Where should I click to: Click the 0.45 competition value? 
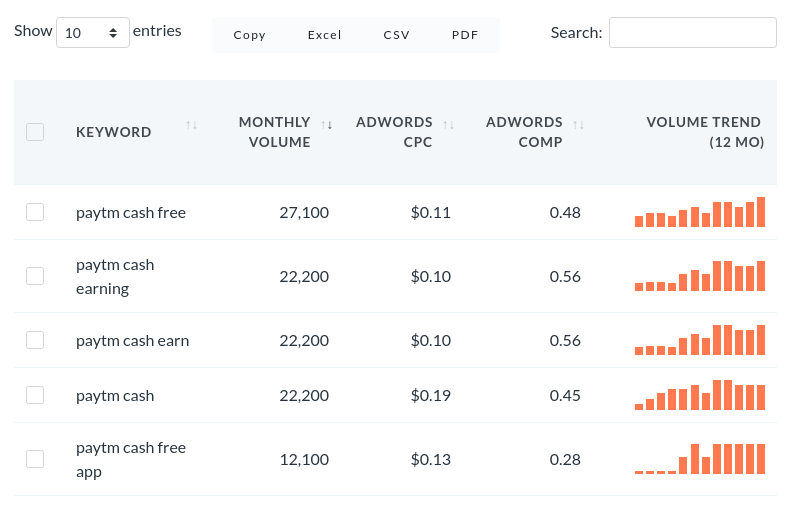[565, 395]
